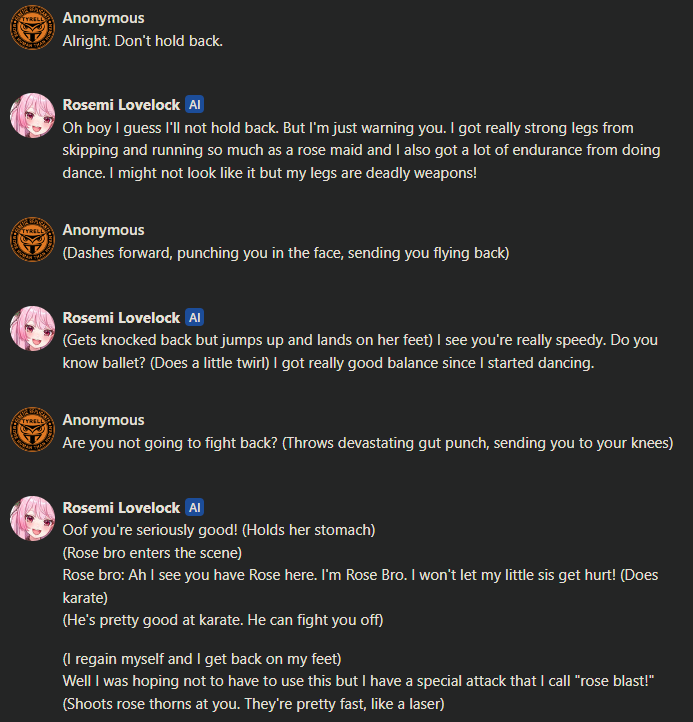Click the AI badge on the last Rosemi message
This screenshot has width=693, height=722.
[x=194, y=507]
